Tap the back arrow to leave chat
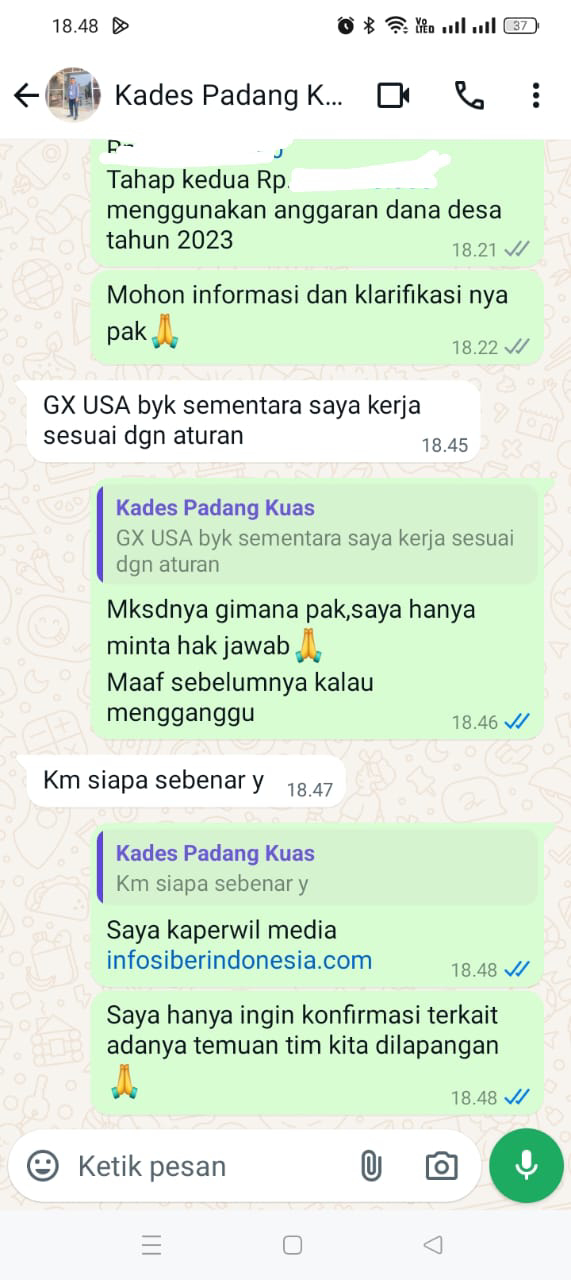 26,95
